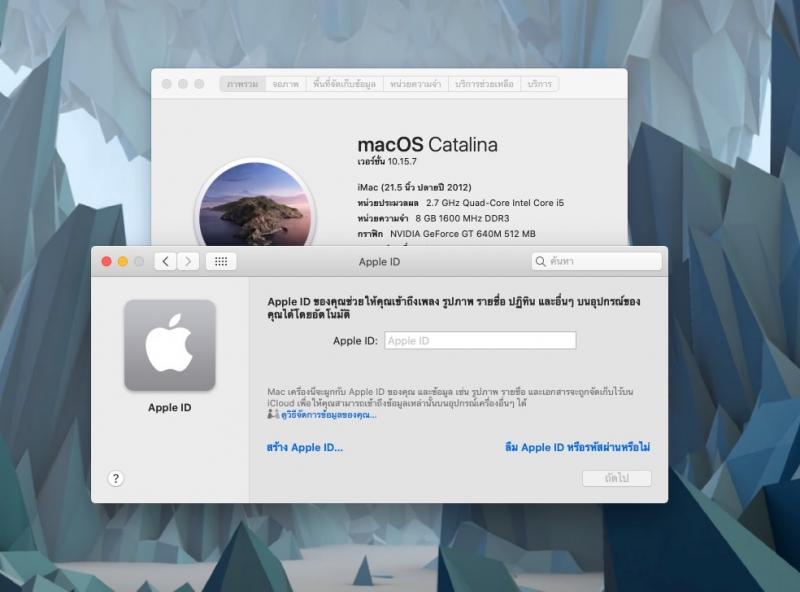Image resolution: width=800 pixels, height=592 pixels.
Task: Open help with the question mark button
Action: tap(116, 478)
